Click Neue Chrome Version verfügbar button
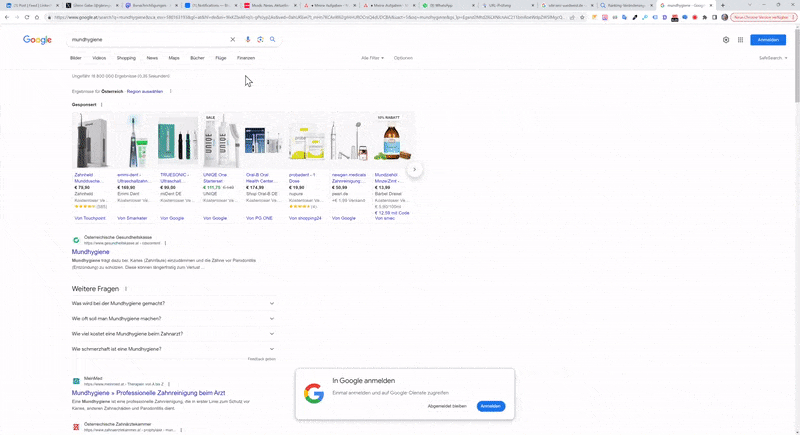The height and width of the screenshot is (435, 800). click(762, 17)
